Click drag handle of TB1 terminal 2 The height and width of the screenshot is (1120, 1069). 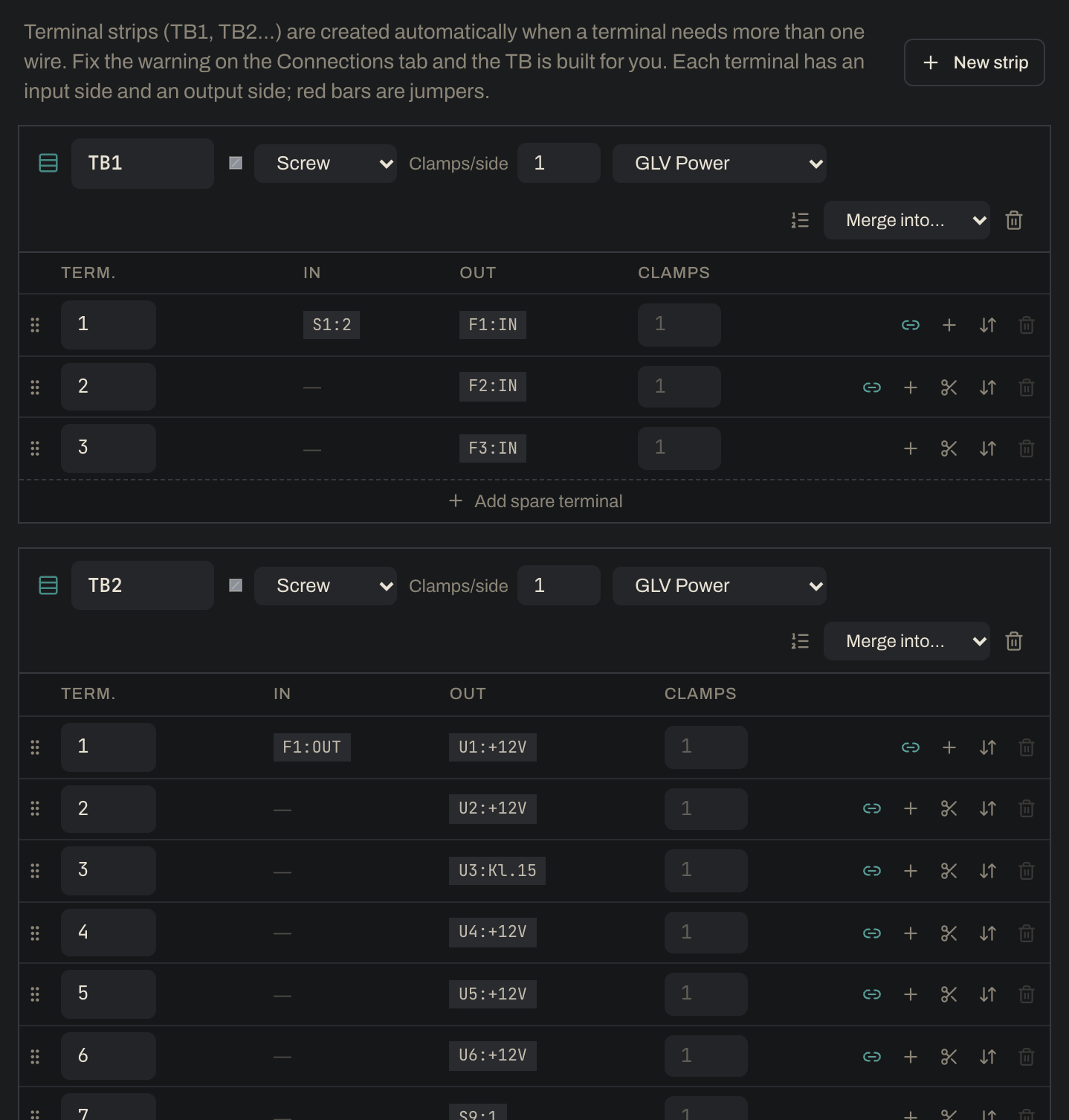coord(35,387)
